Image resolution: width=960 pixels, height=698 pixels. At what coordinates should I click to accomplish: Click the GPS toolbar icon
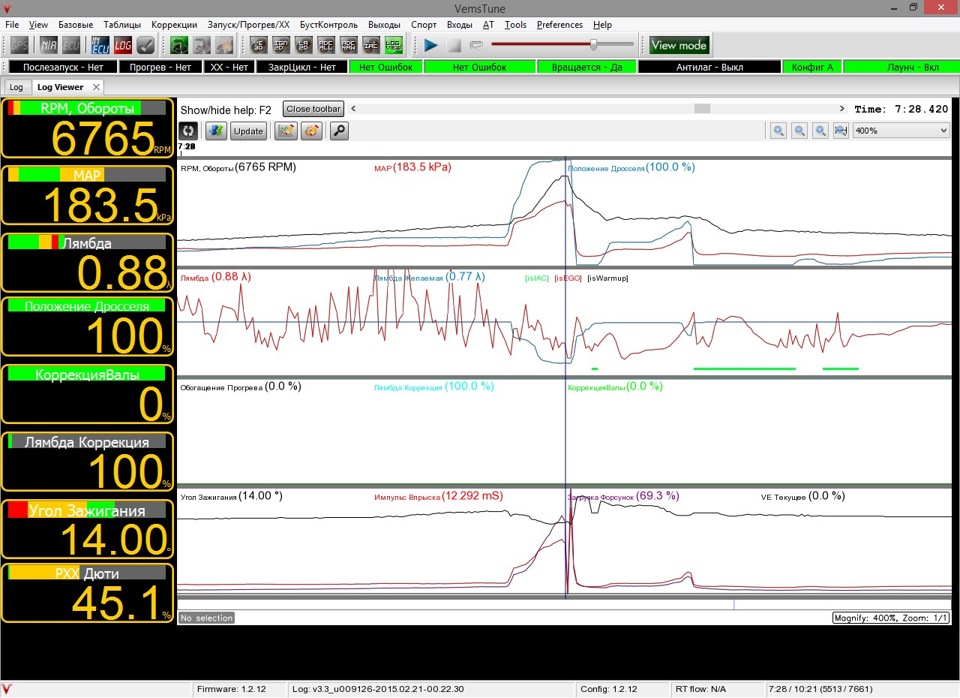point(19,45)
